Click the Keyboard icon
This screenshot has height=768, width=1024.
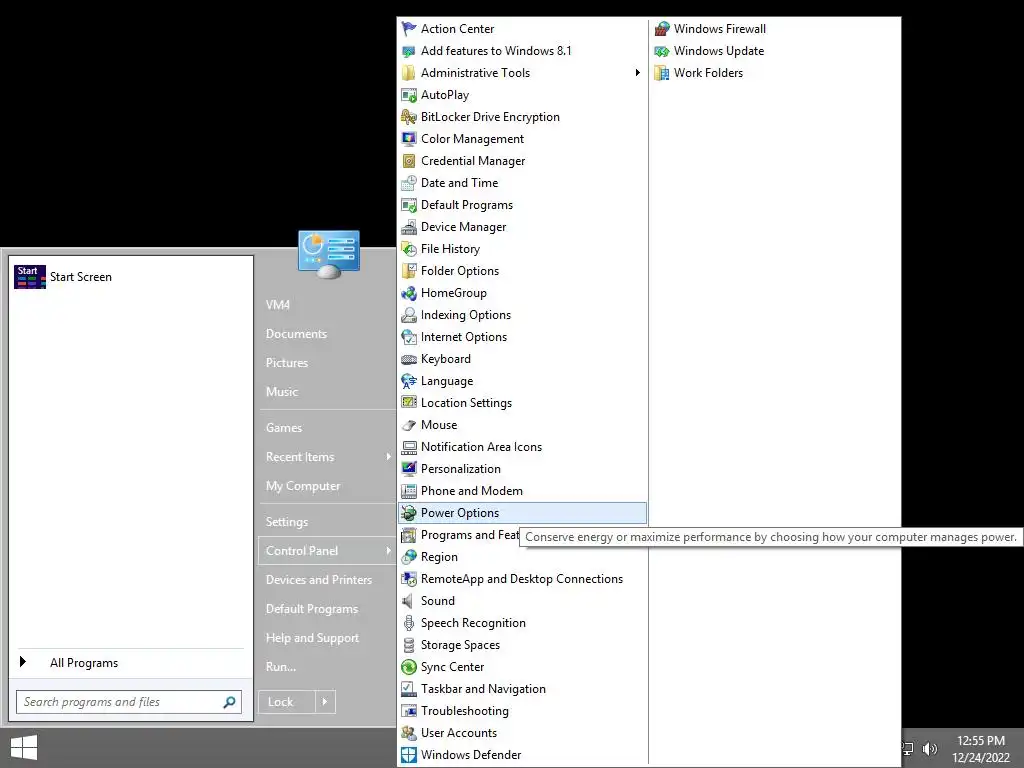(409, 359)
